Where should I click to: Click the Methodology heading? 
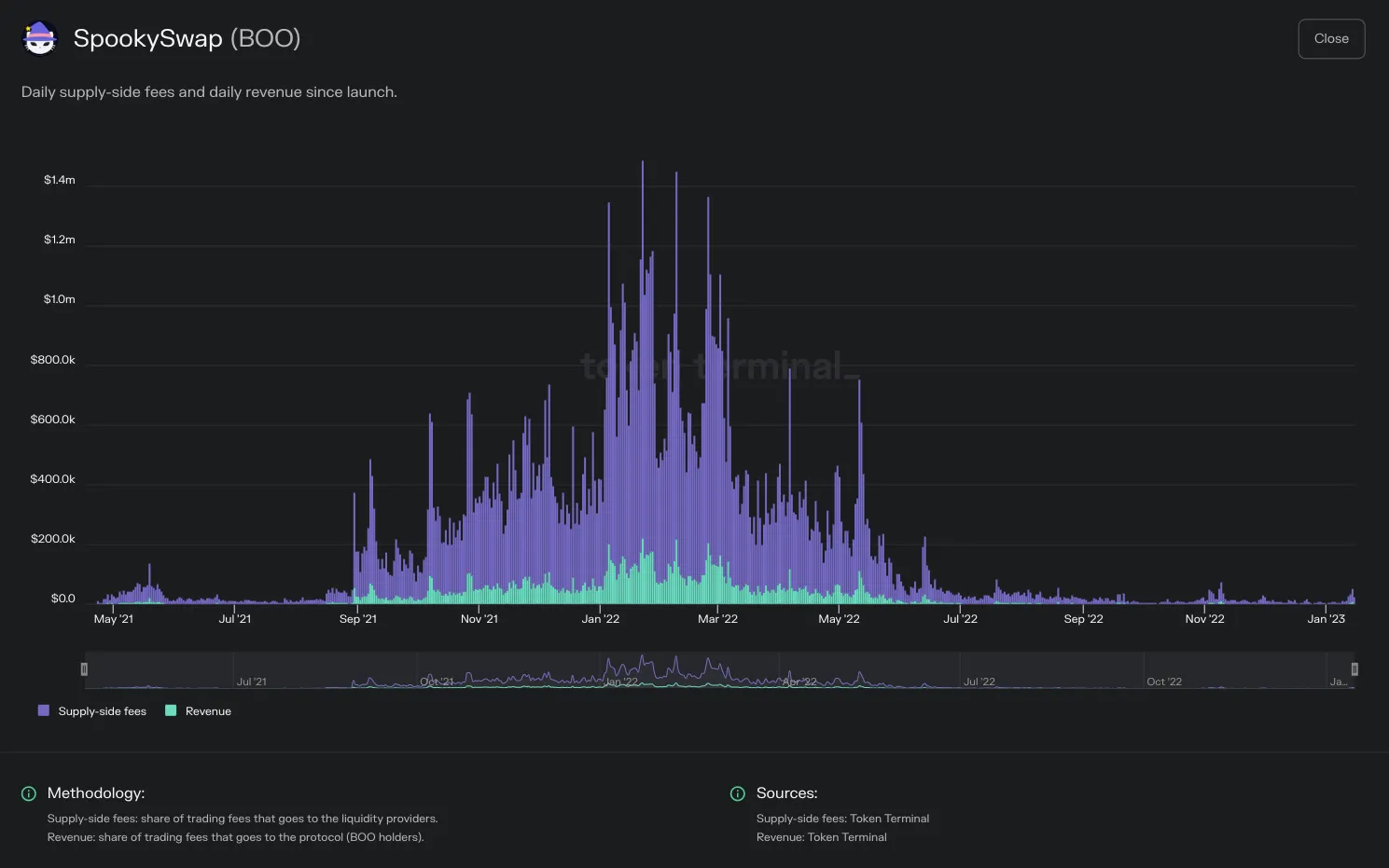pos(96,793)
